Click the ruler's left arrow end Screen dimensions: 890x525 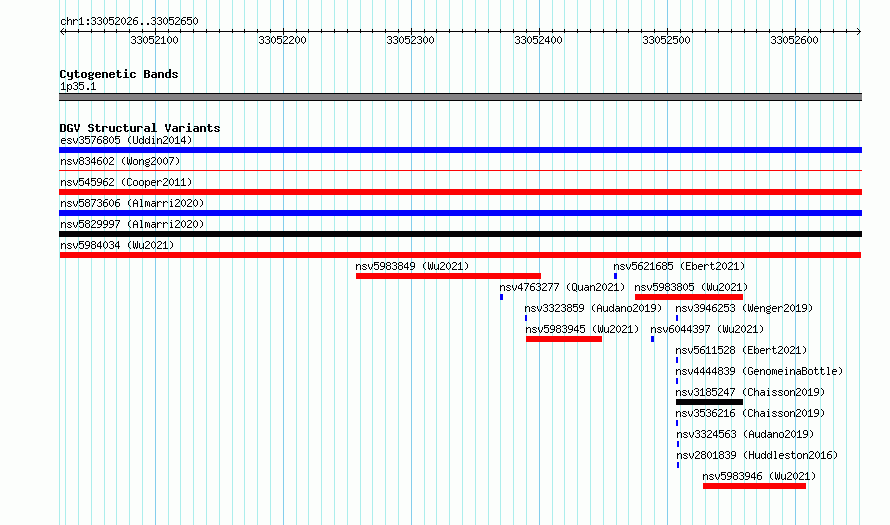62,32
